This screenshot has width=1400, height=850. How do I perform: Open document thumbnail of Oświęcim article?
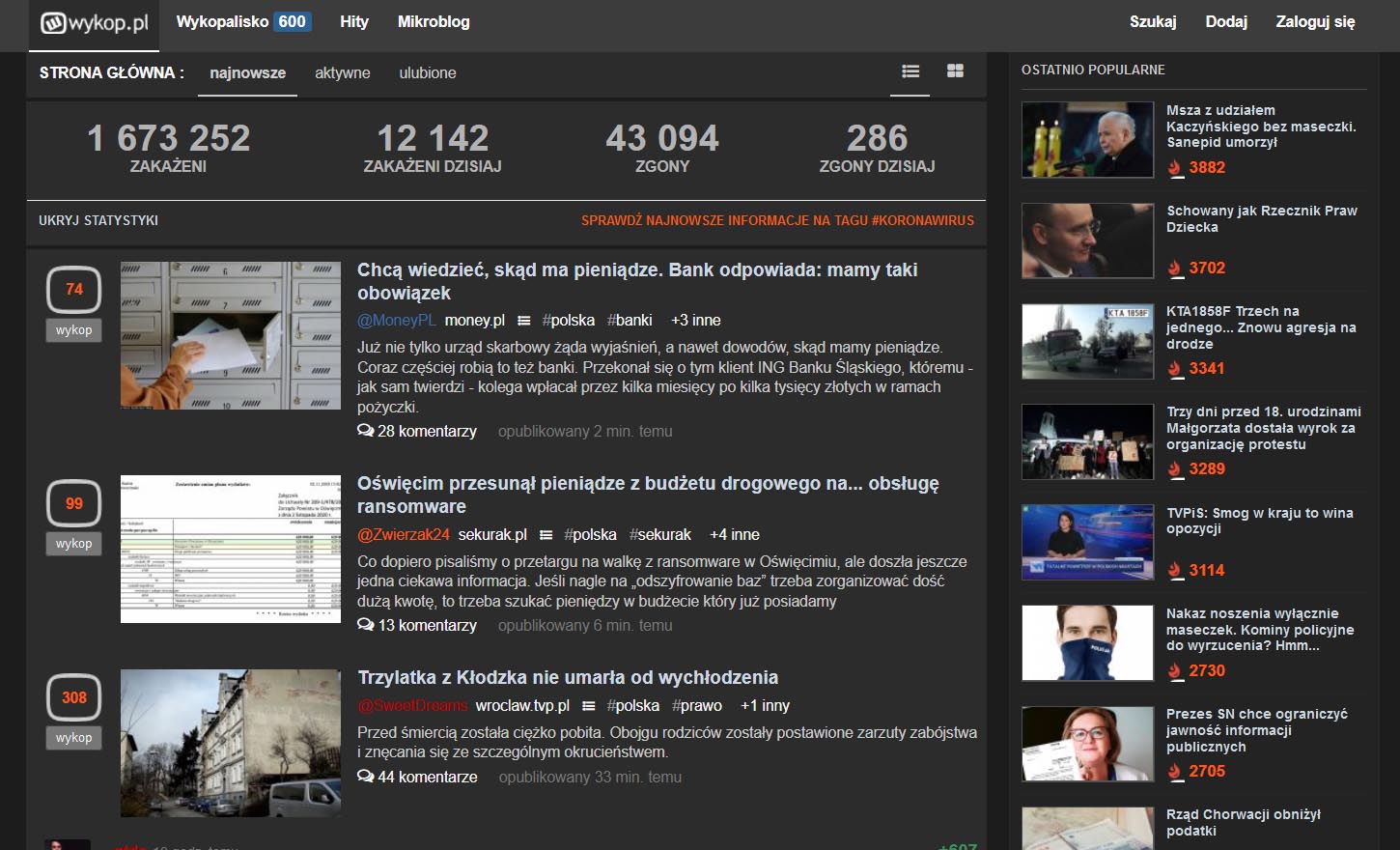pyautogui.click(x=231, y=549)
